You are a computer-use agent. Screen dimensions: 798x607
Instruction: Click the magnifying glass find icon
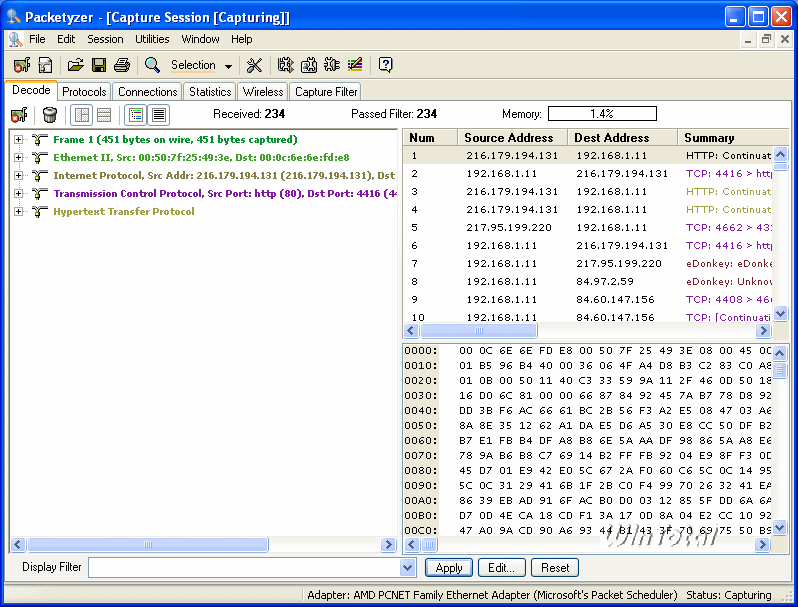(x=152, y=66)
